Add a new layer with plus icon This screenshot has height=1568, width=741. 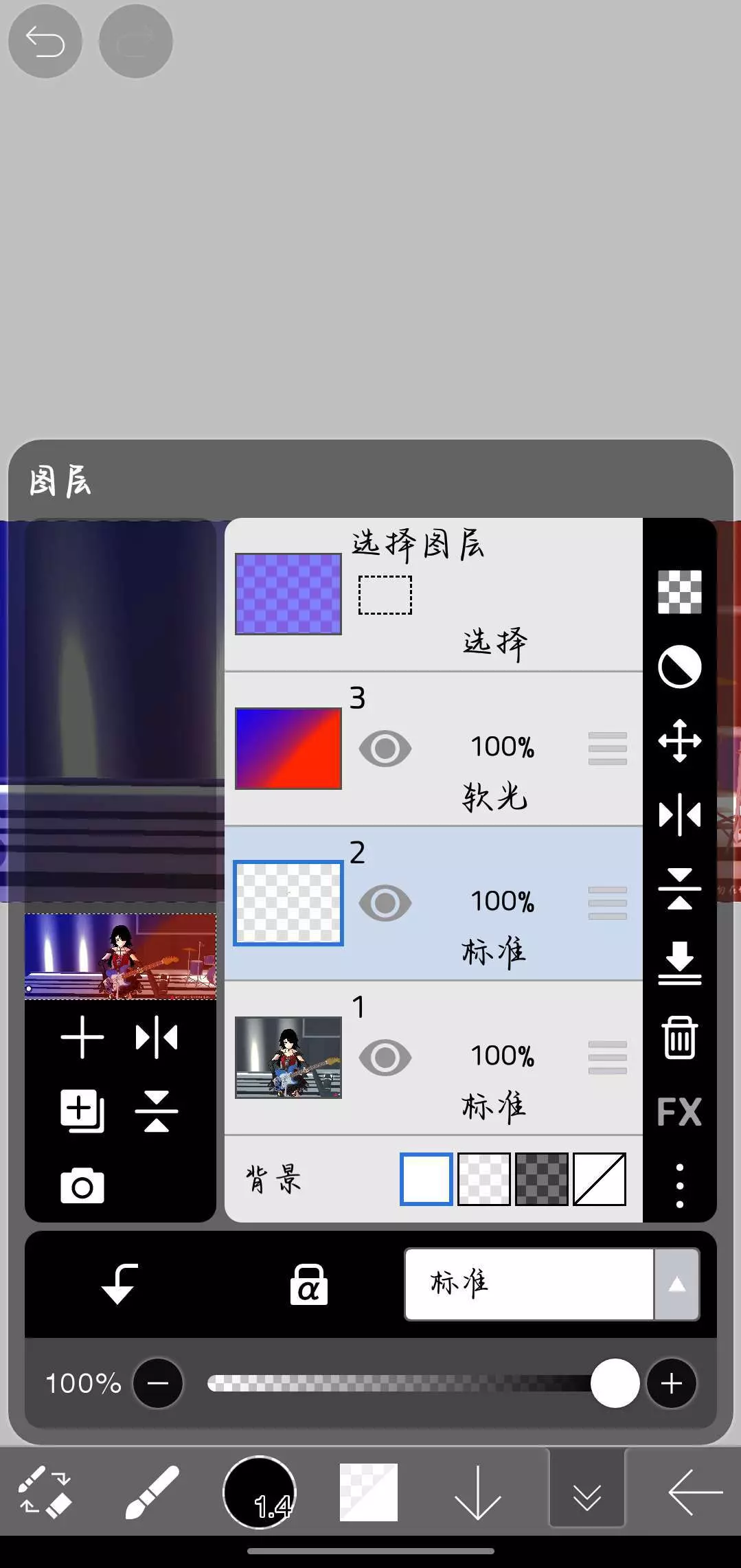coord(82,1037)
